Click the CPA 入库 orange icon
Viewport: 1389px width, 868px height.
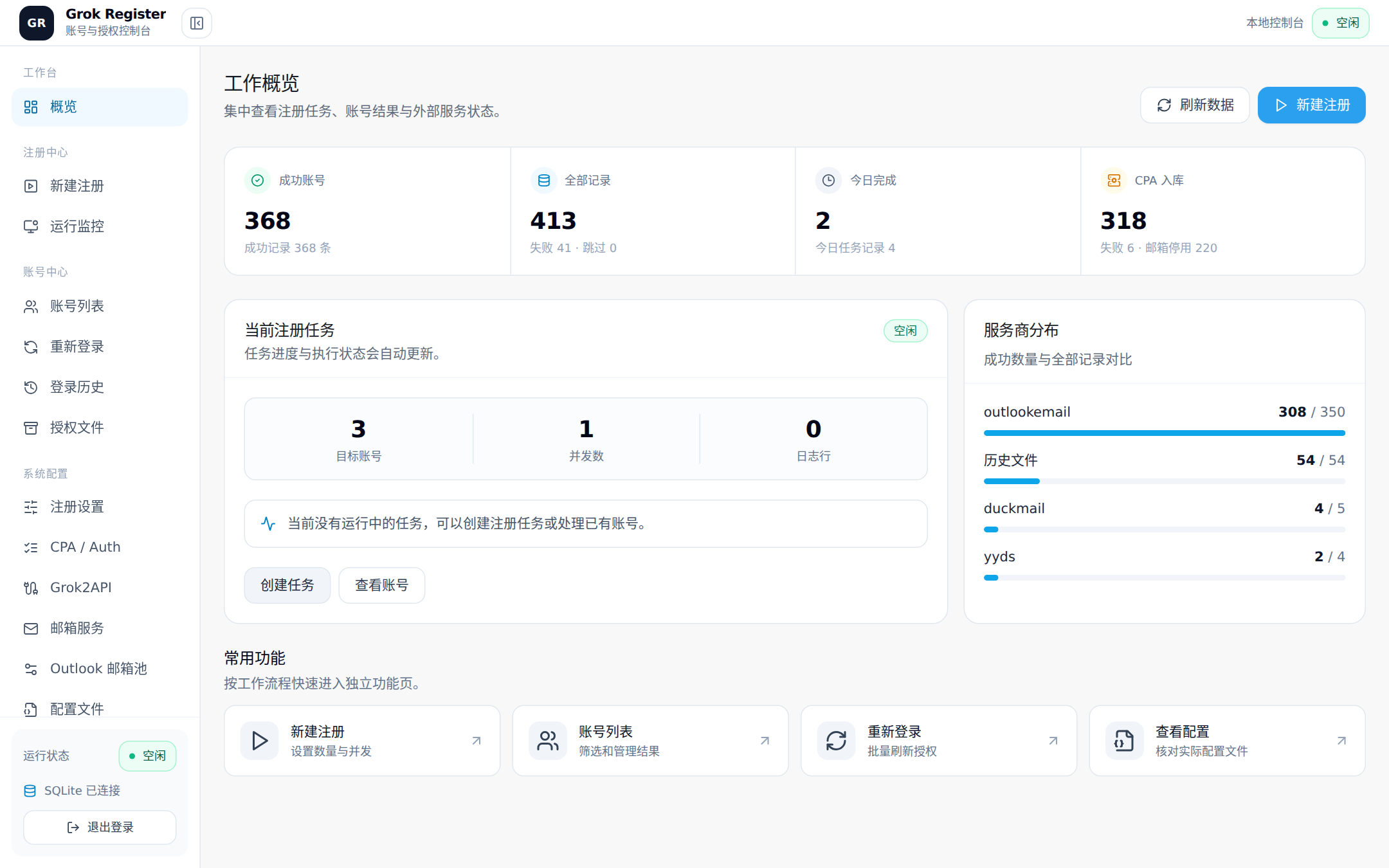(1114, 181)
